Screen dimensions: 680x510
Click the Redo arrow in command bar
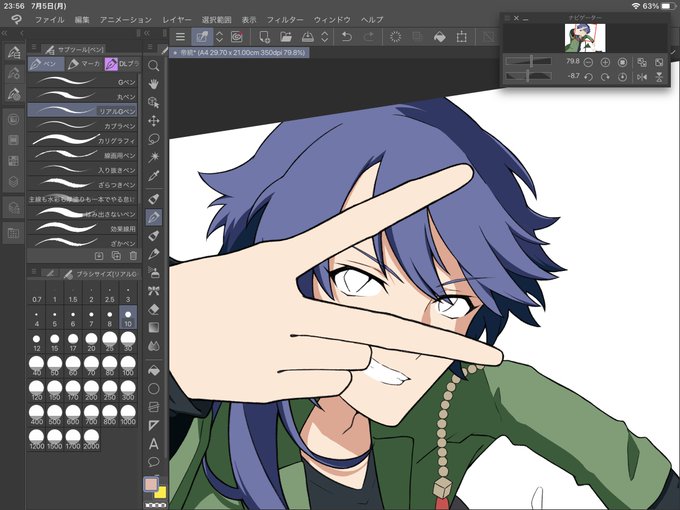pos(369,37)
